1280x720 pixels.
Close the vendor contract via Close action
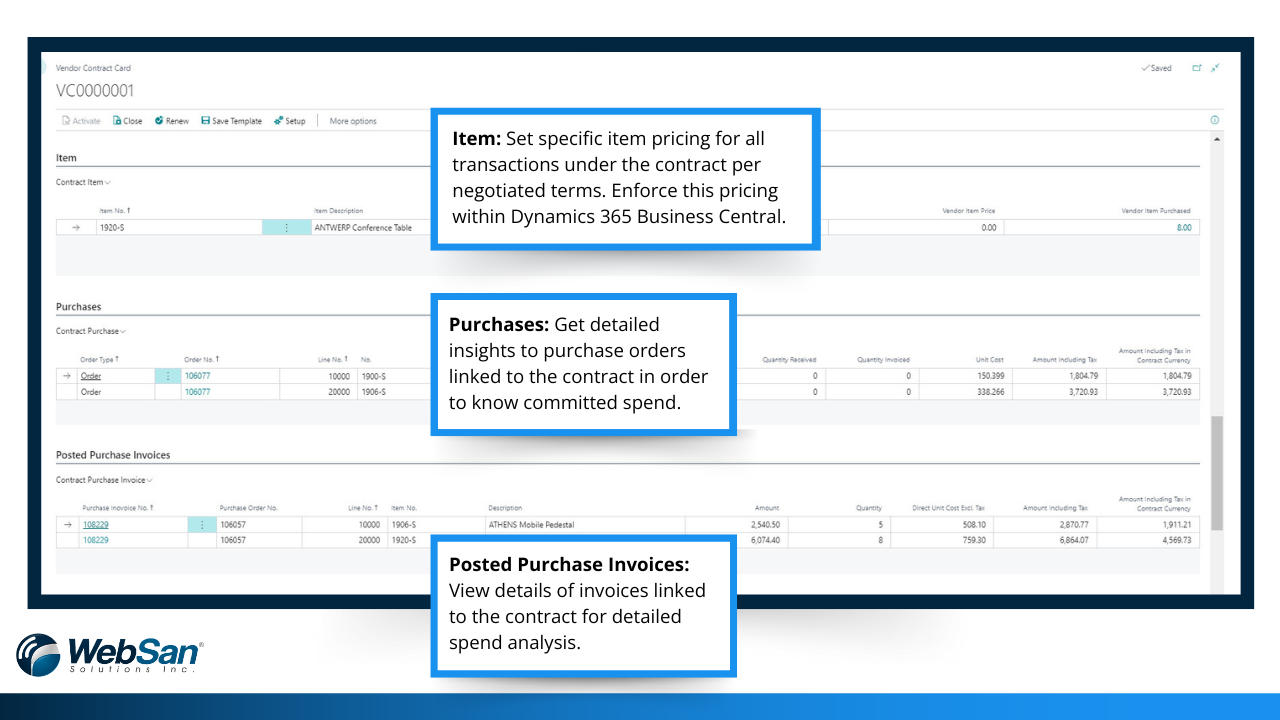(128, 121)
